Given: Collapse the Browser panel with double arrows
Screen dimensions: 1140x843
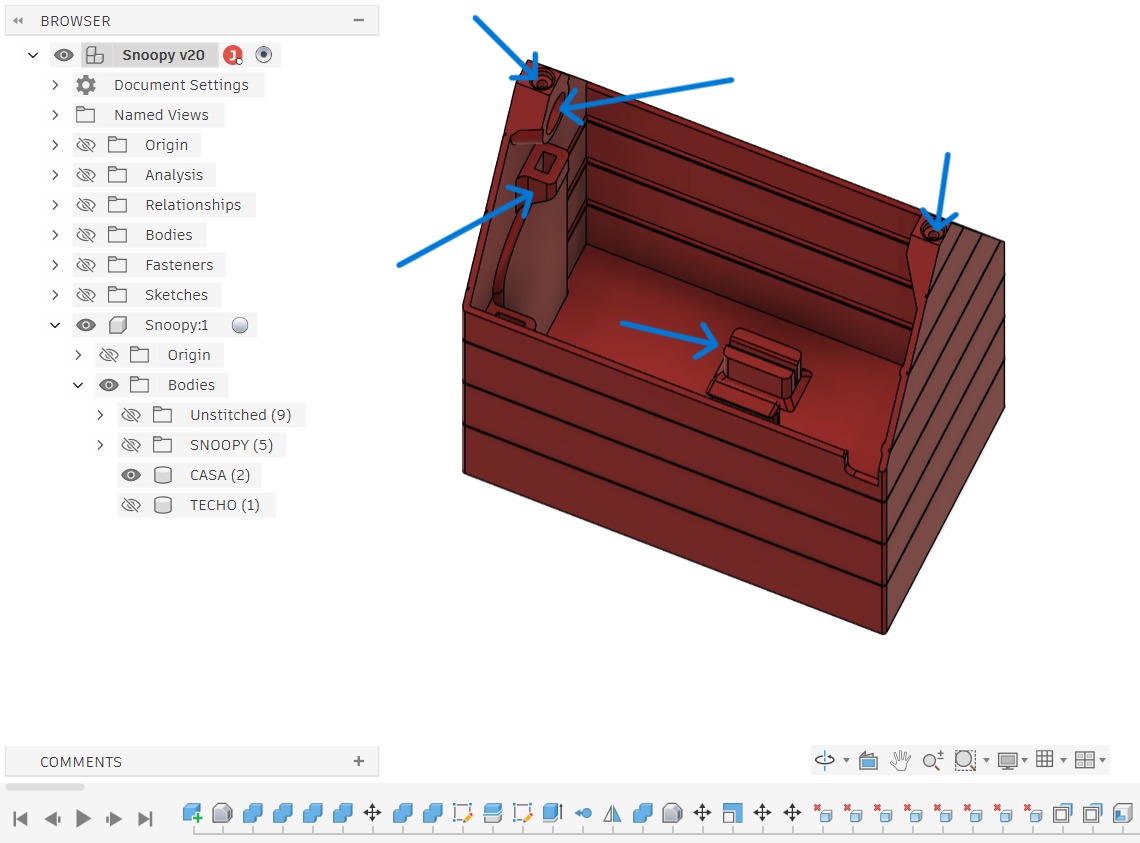Looking at the screenshot, I should coord(18,21).
